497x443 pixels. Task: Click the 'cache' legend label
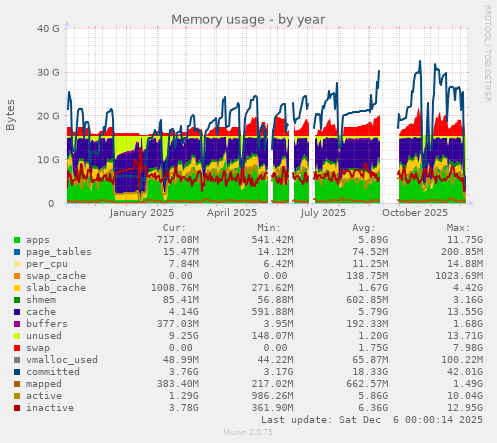[x=41, y=312]
